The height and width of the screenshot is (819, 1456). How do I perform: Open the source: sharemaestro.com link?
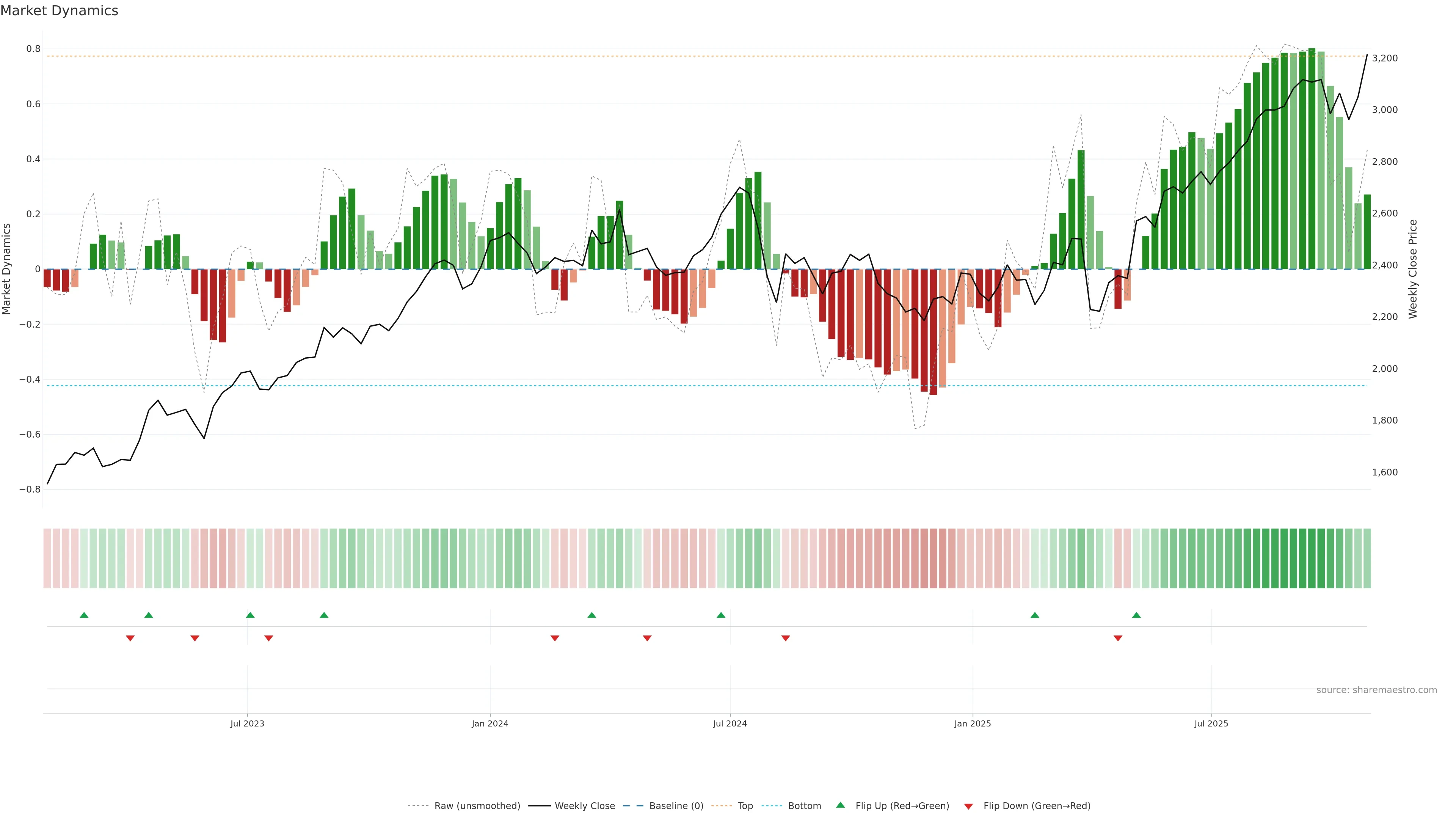(x=1376, y=690)
